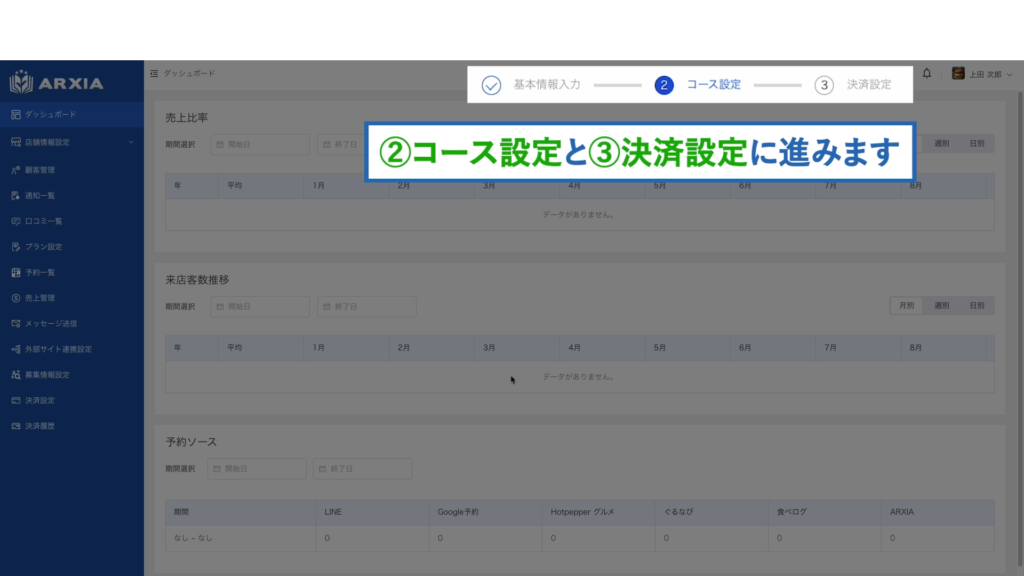The image size is (1024, 576).
Task: Click the 予約ソース 開始日 date field
Action: [x=257, y=468]
